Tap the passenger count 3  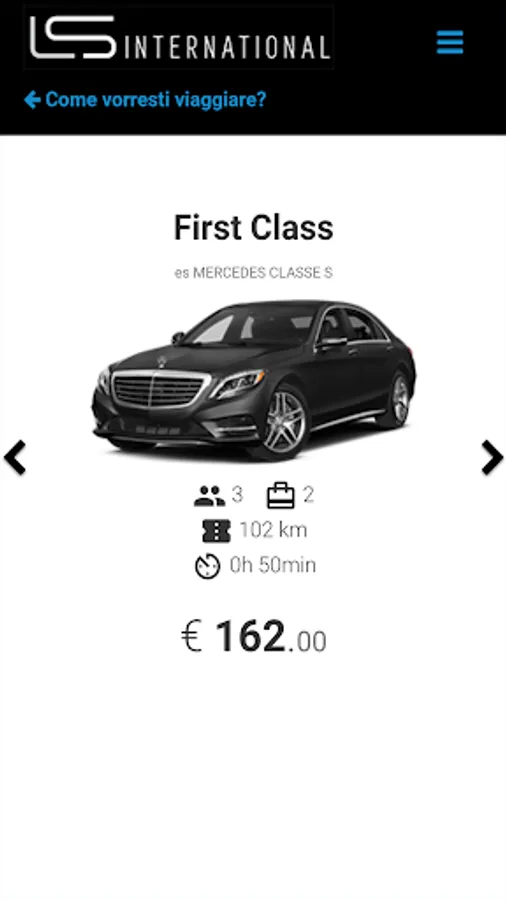point(237,495)
